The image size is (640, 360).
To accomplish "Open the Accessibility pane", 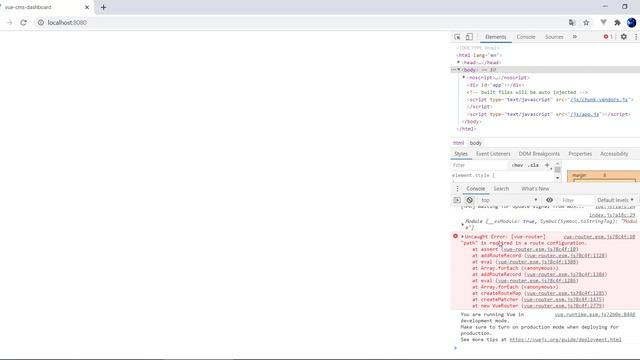I will [614, 154].
